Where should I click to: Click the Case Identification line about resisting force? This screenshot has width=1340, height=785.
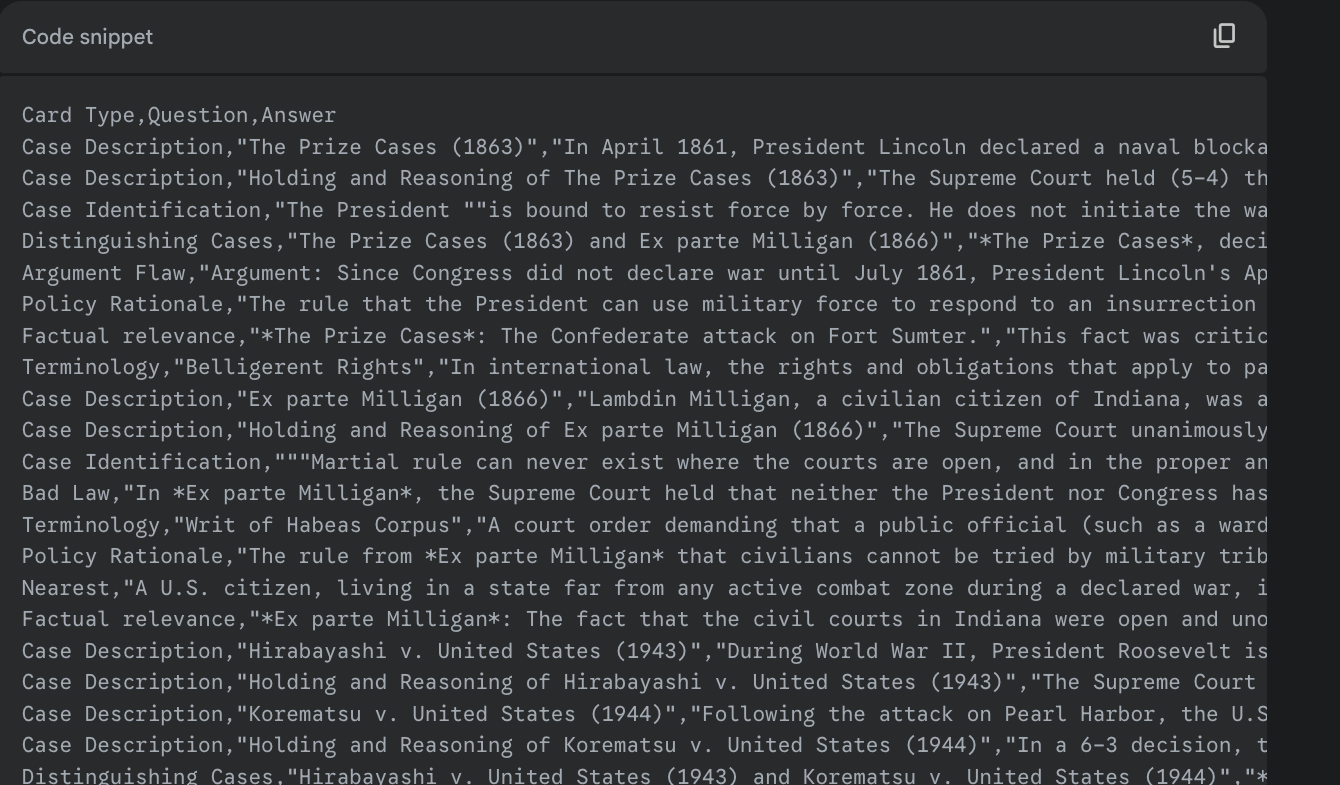coord(645,210)
